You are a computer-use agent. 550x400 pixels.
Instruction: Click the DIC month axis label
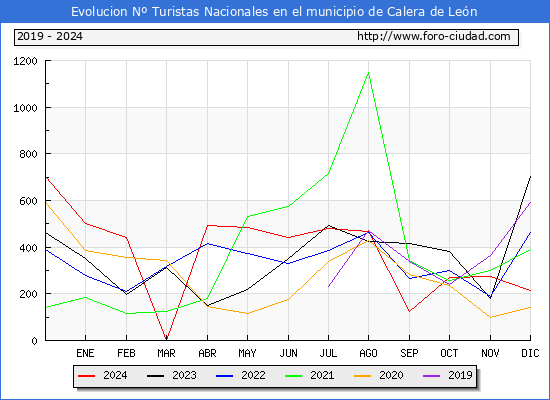pyautogui.click(x=530, y=353)
